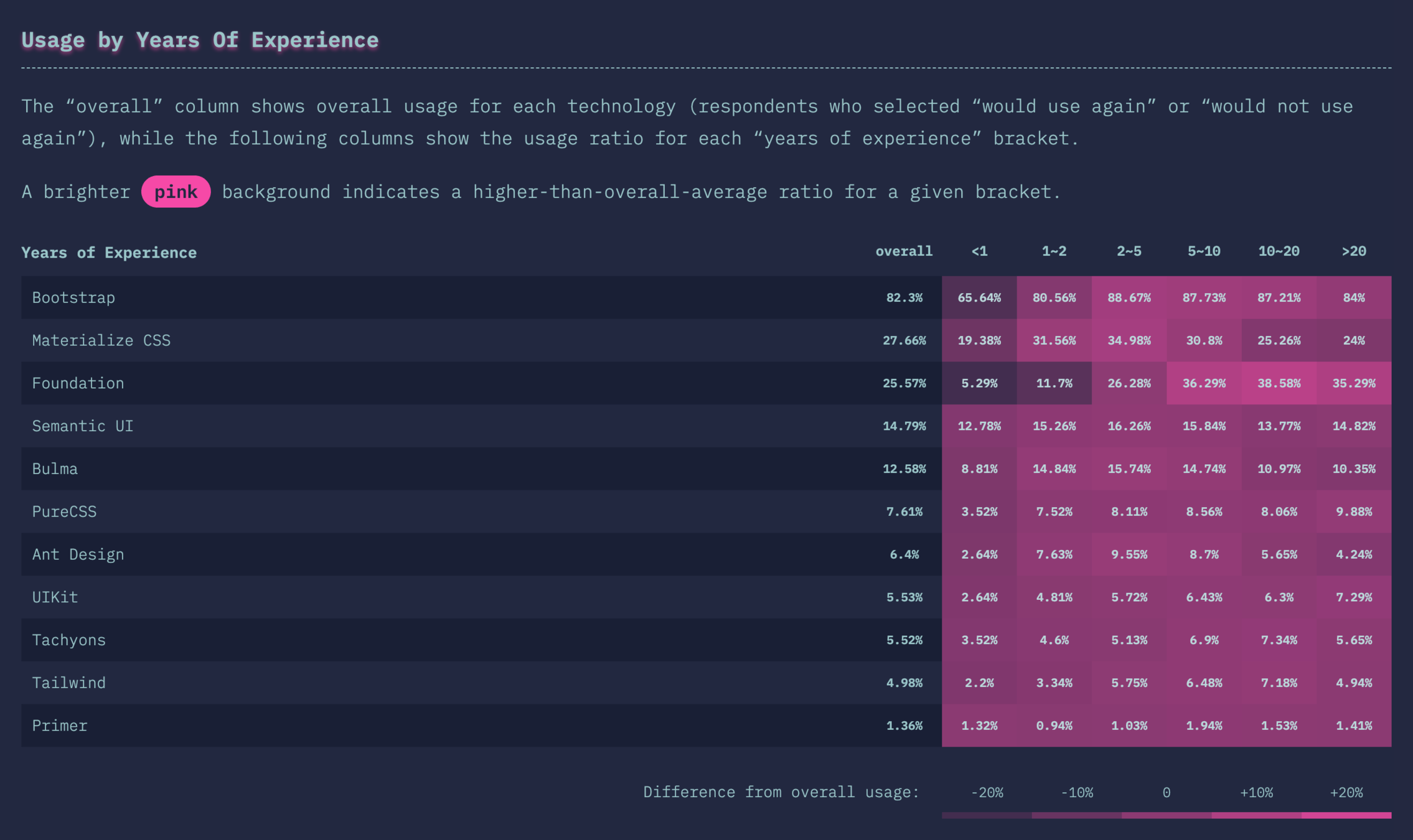Click the <1 experience column header

click(x=979, y=251)
